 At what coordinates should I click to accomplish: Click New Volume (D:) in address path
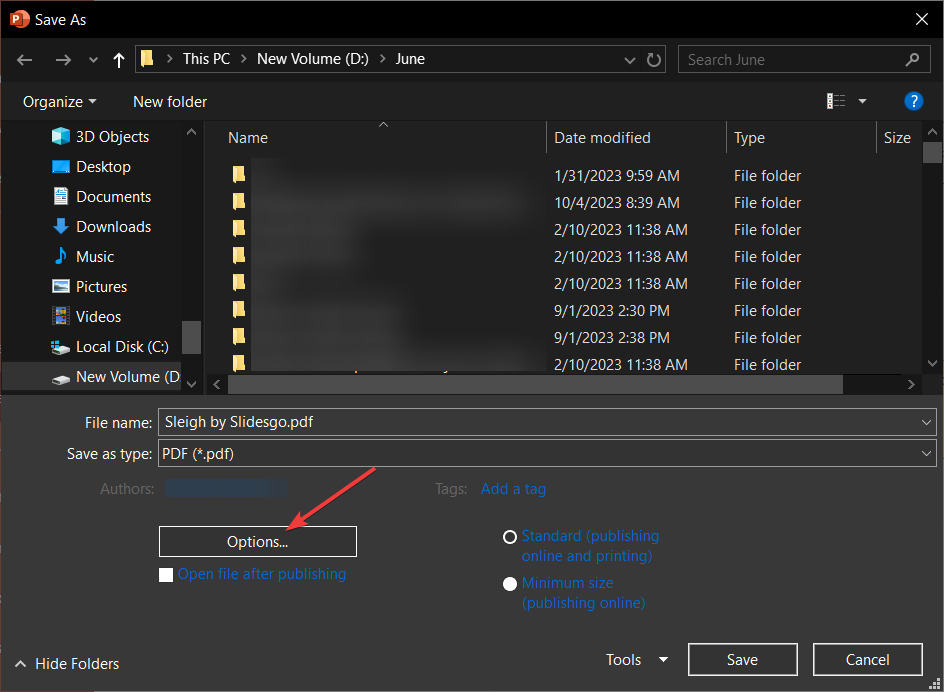click(312, 59)
